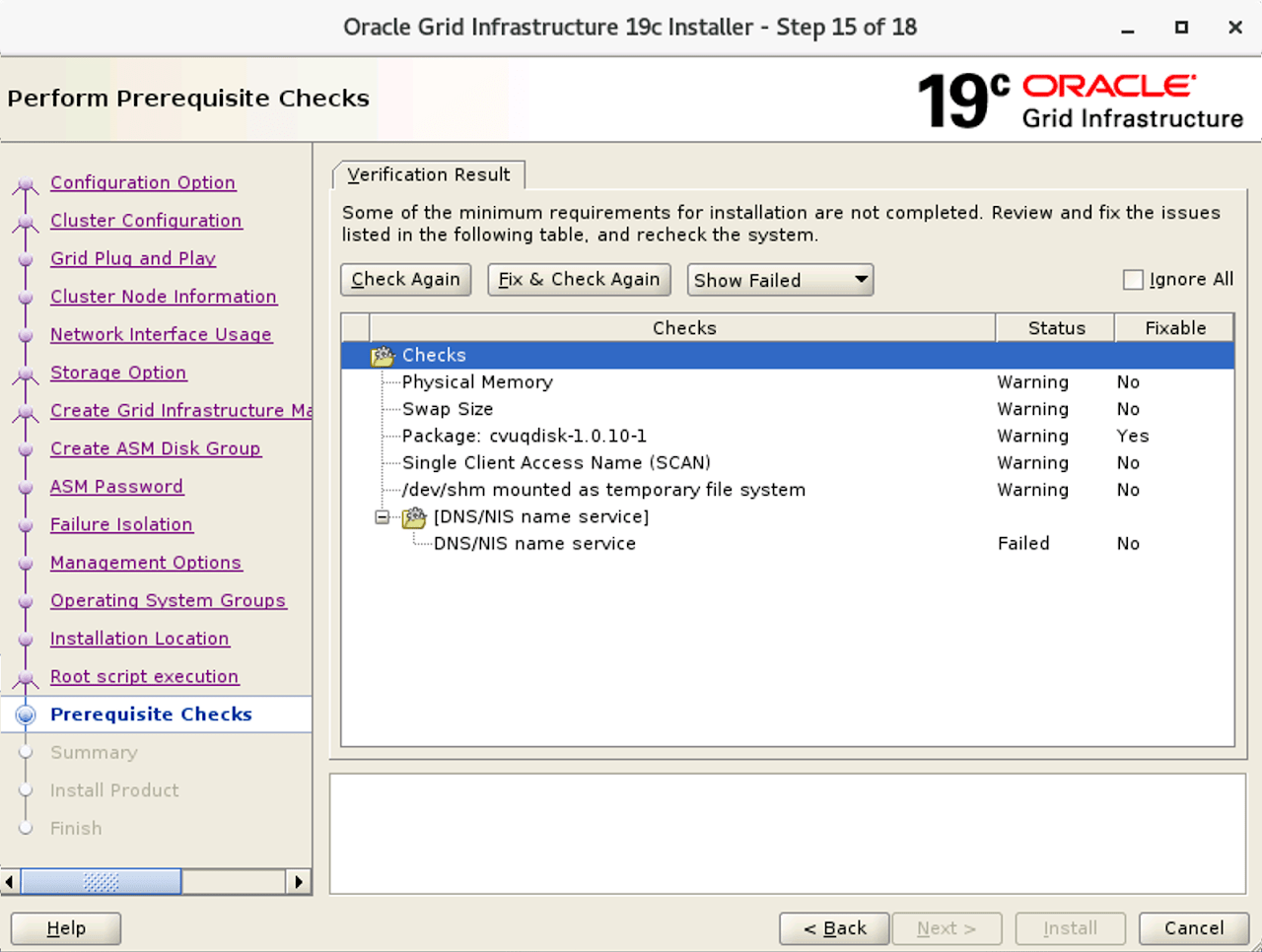This screenshot has height=952, width=1262.
Task: Navigate to Operating System Groups step
Action: [x=168, y=600]
